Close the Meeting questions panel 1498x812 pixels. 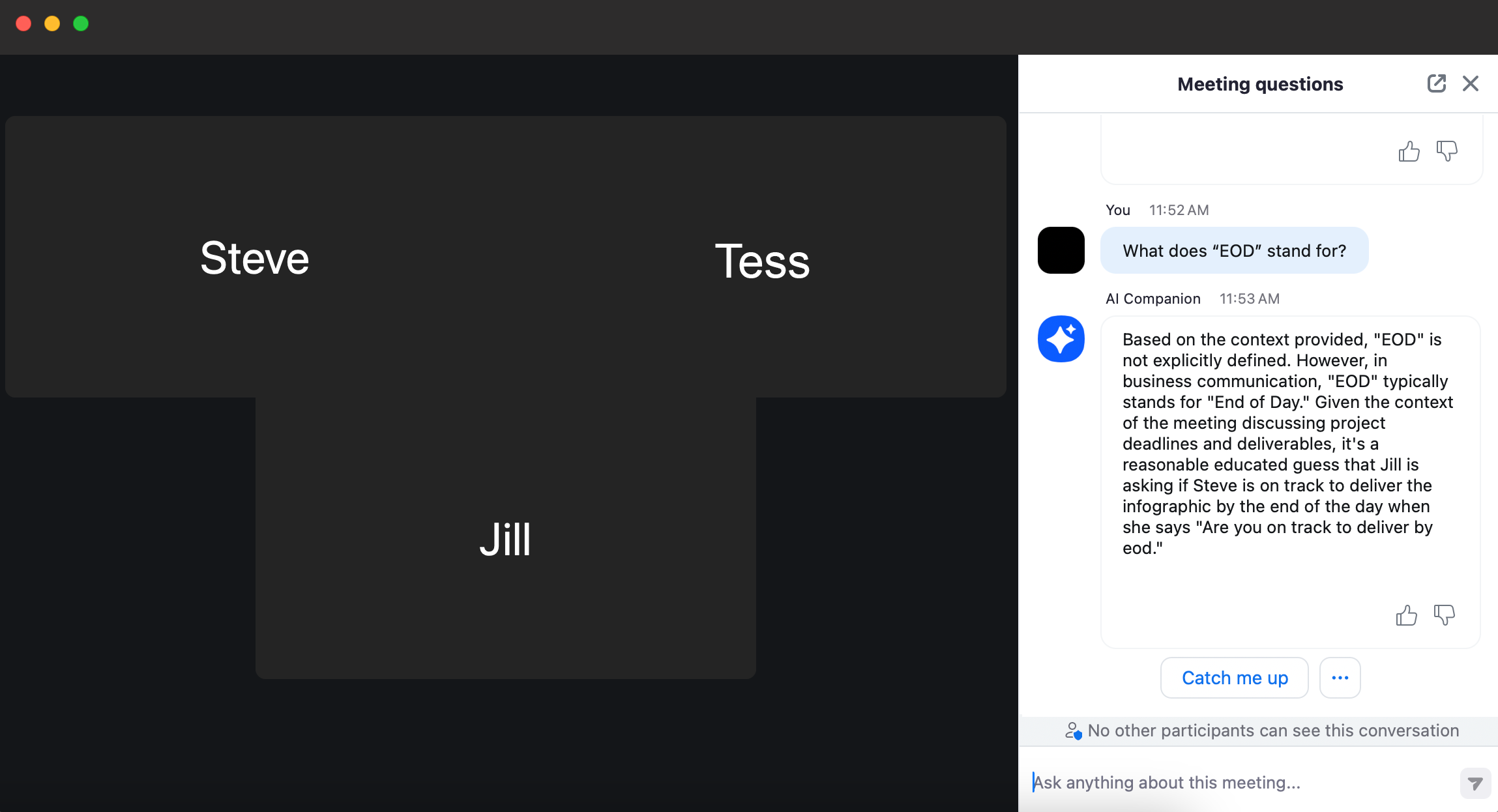tap(1470, 84)
